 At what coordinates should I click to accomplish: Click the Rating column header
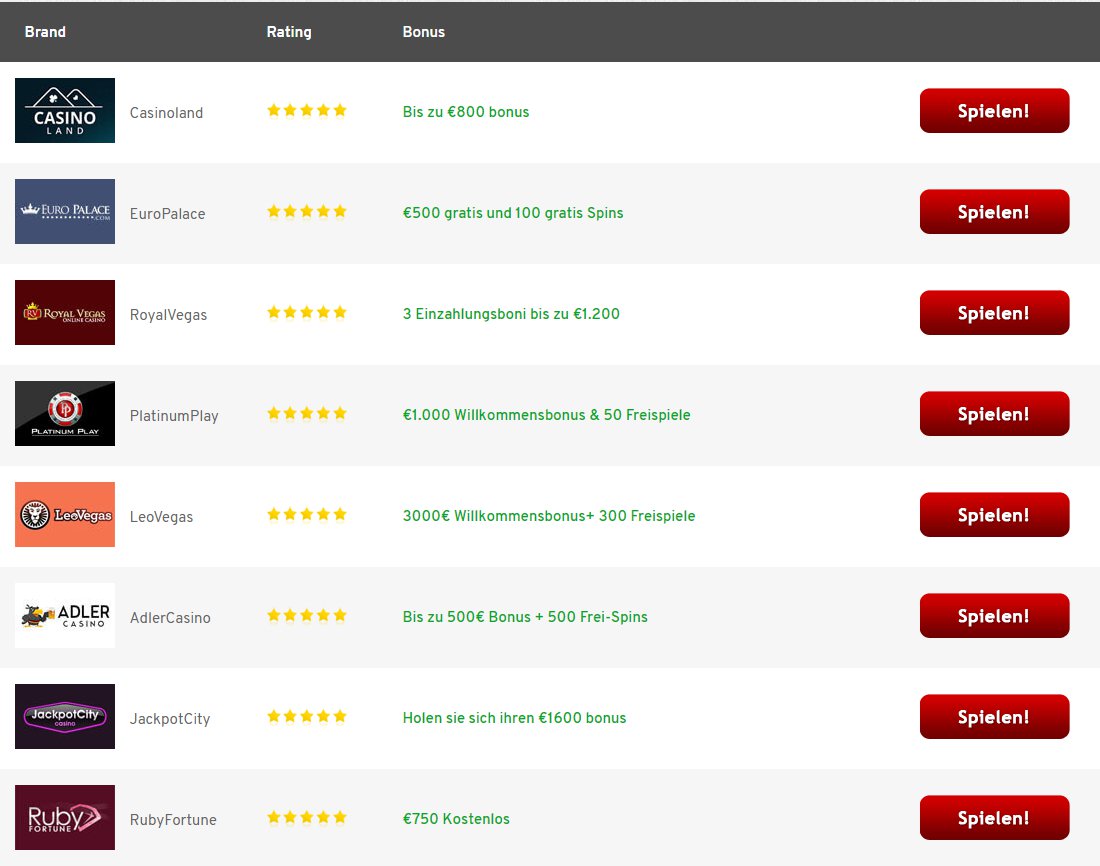(x=289, y=32)
